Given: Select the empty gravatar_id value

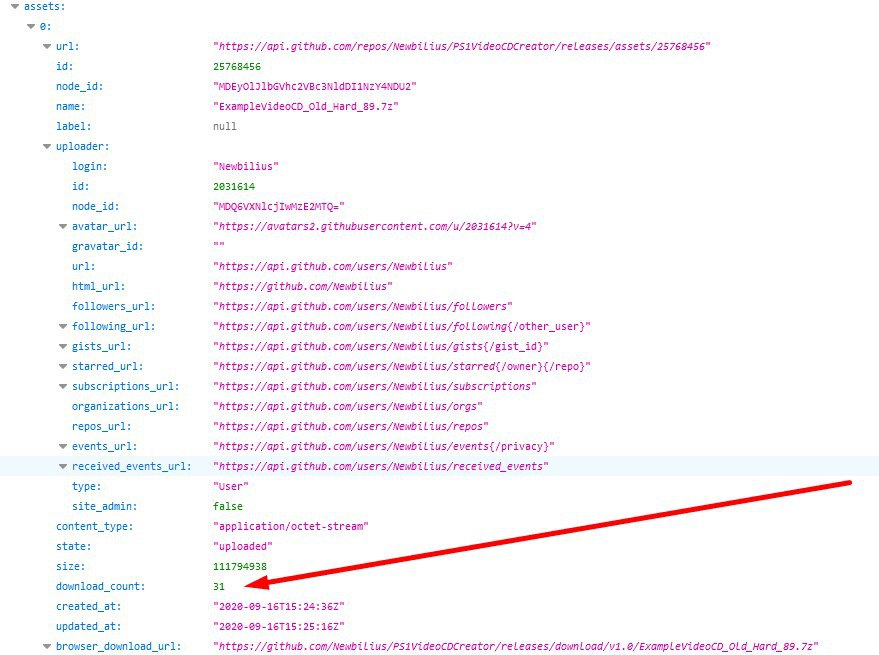Looking at the screenshot, I should [219, 246].
